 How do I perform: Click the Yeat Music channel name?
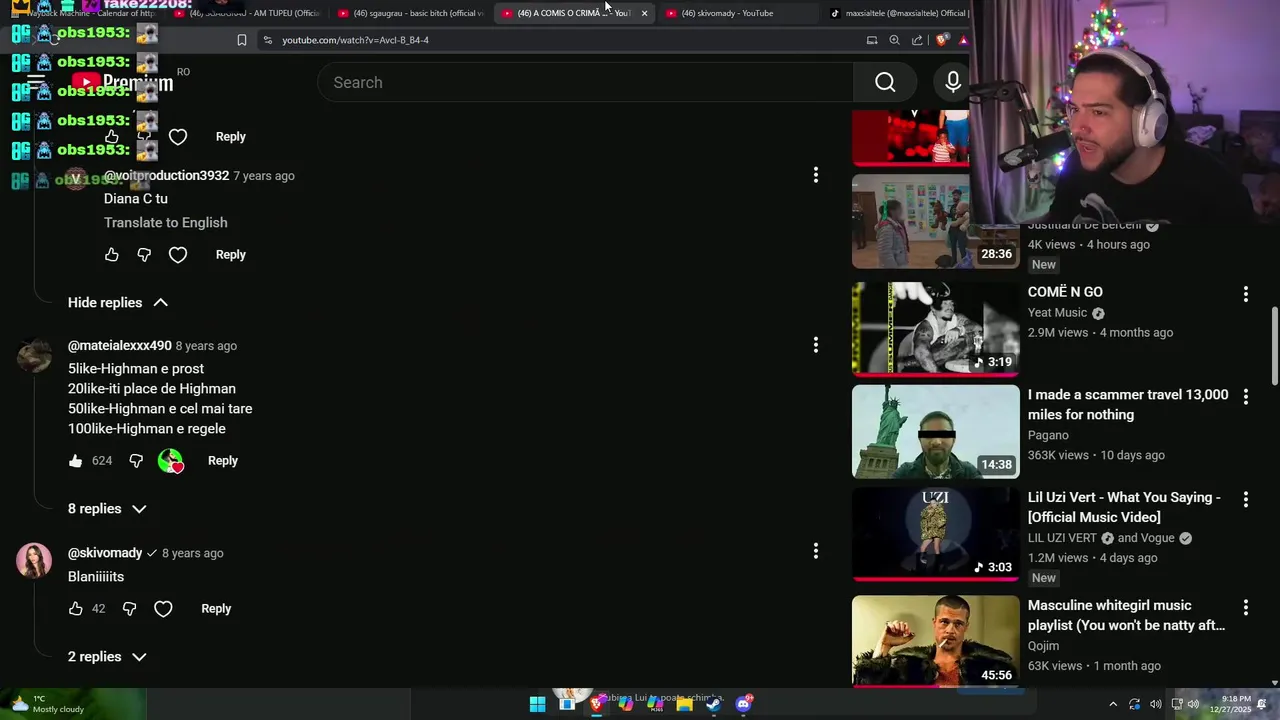1057,313
